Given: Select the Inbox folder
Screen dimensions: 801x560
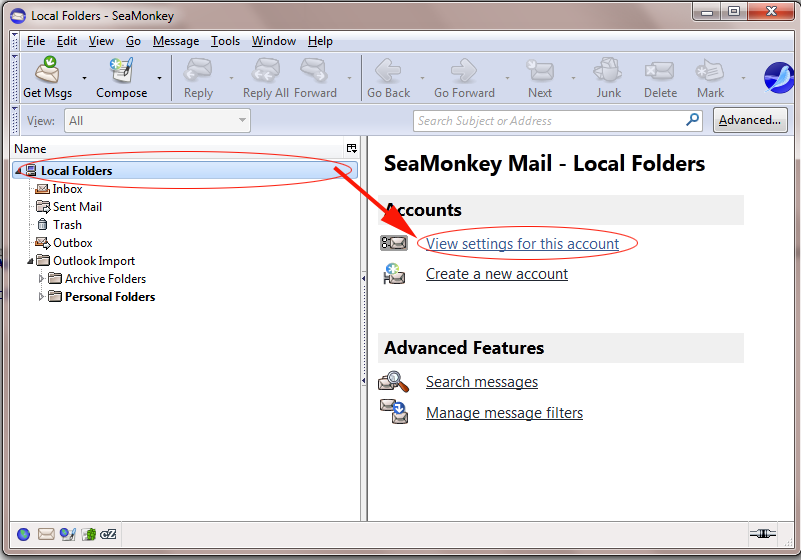Looking at the screenshot, I should pyautogui.click(x=67, y=189).
